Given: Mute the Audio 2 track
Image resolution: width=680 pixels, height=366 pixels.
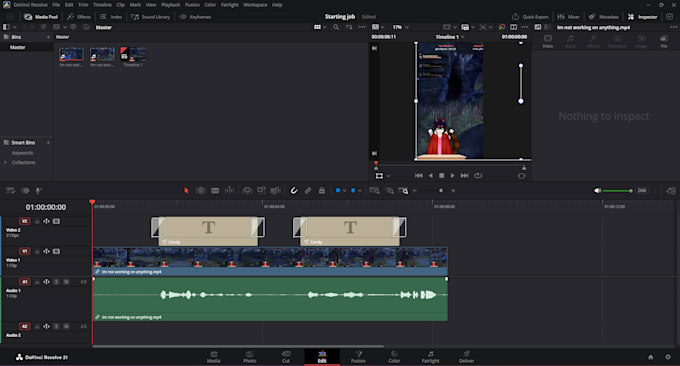Looking at the screenshot, I should coord(66,326).
